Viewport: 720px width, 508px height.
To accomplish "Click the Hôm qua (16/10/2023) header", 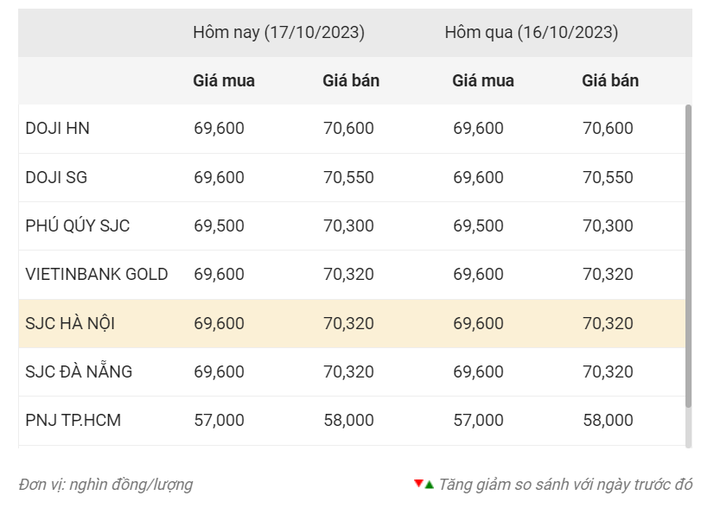I will click(531, 33).
